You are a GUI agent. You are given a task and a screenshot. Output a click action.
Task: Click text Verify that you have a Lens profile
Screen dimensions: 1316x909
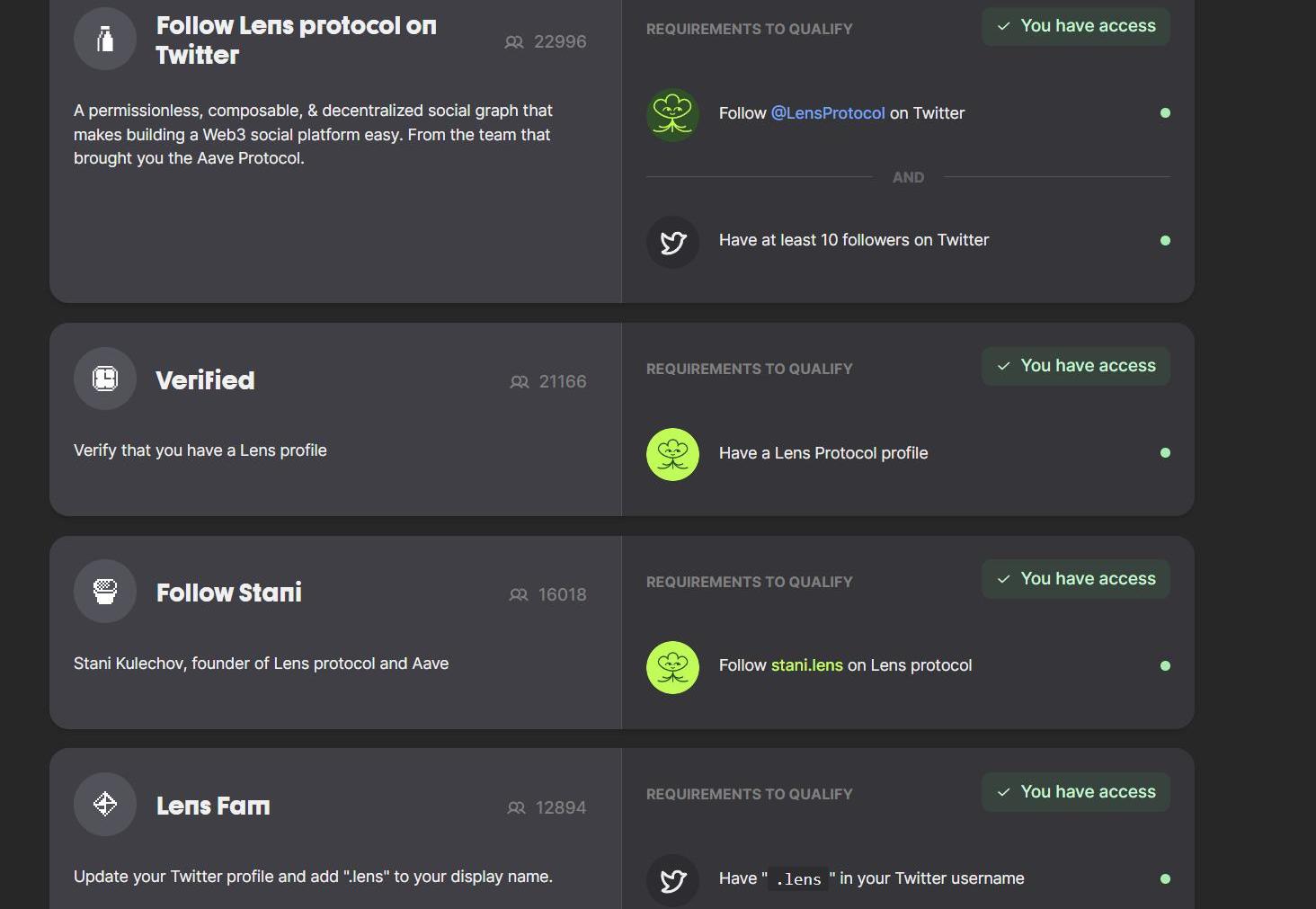[200, 450]
